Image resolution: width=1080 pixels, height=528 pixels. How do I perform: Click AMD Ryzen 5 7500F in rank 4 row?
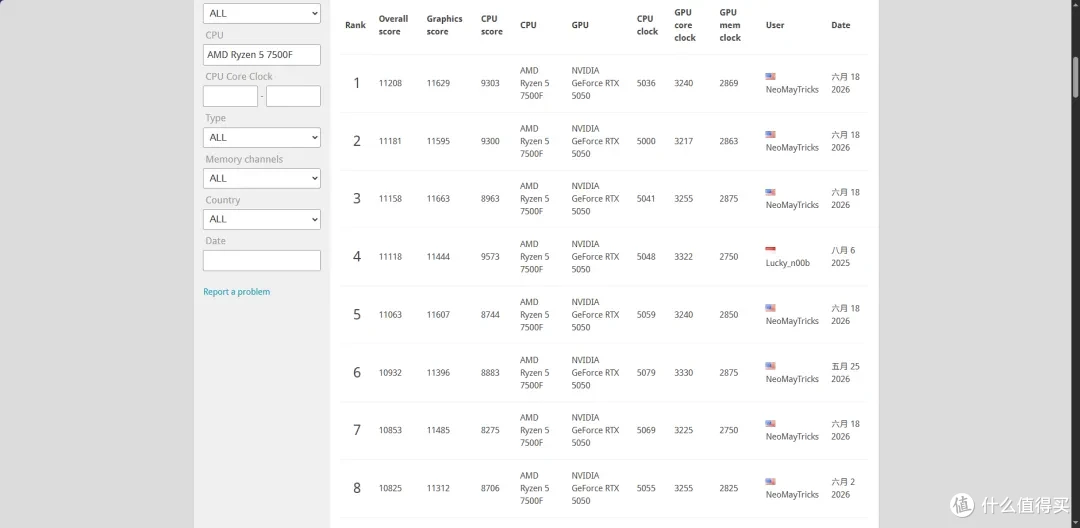pyautogui.click(x=534, y=257)
